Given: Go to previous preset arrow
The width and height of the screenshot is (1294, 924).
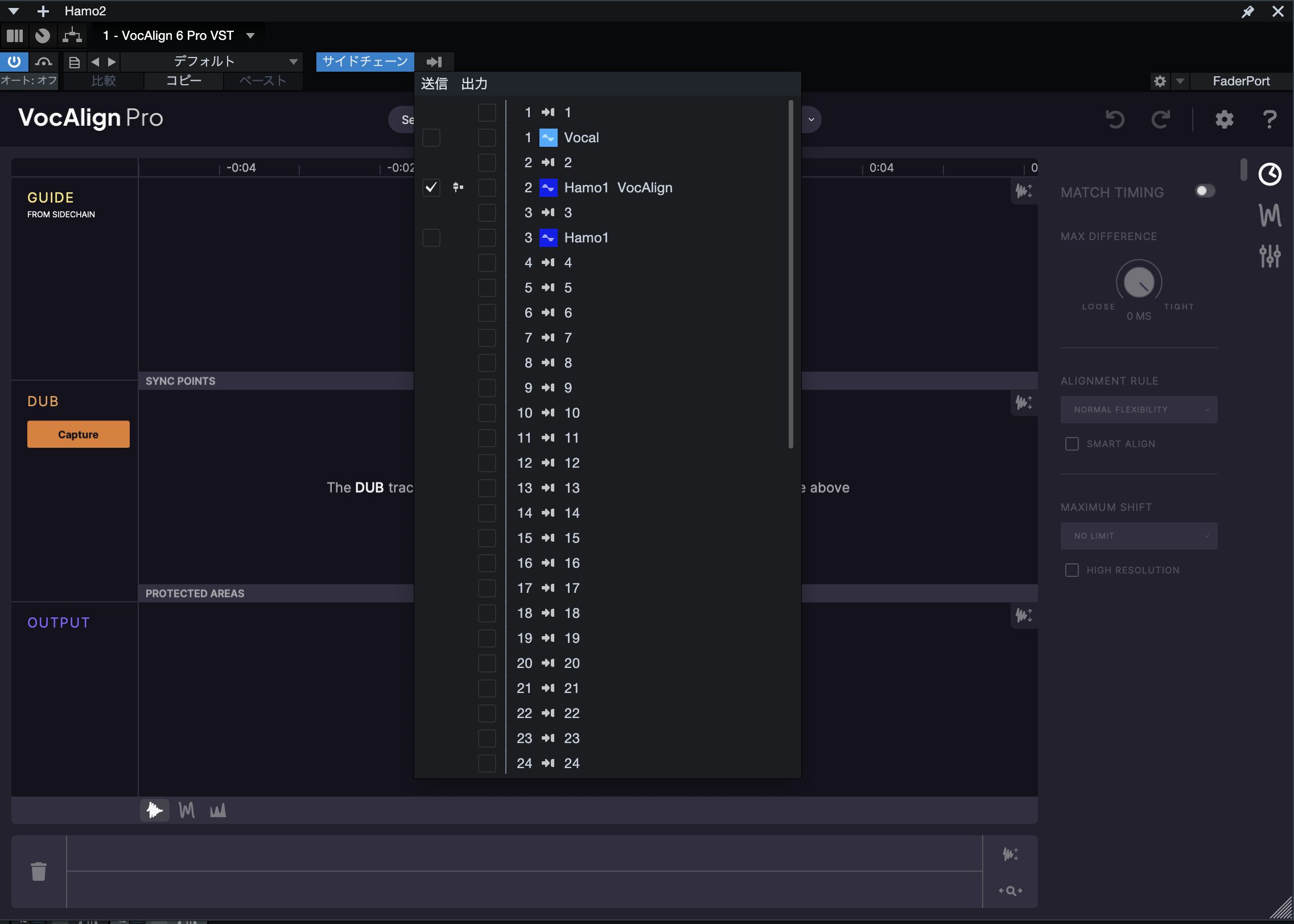Looking at the screenshot, I should click(x=95, y=61).
